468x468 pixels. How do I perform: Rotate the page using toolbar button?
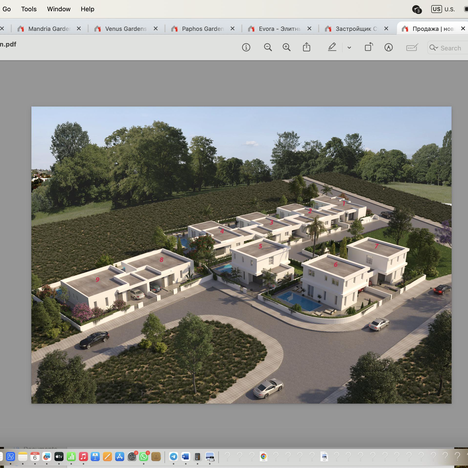368,47
